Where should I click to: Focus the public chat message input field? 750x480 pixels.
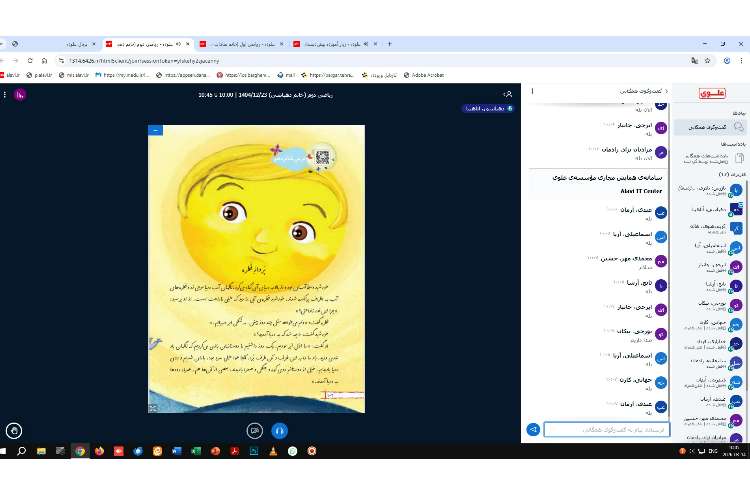[x=607, y=429]
